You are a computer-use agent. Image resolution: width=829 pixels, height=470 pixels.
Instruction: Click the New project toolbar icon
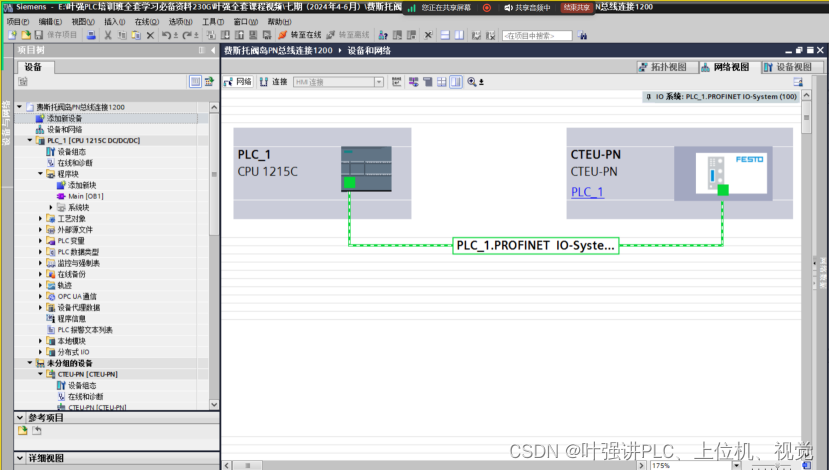(x=12, y=35)
